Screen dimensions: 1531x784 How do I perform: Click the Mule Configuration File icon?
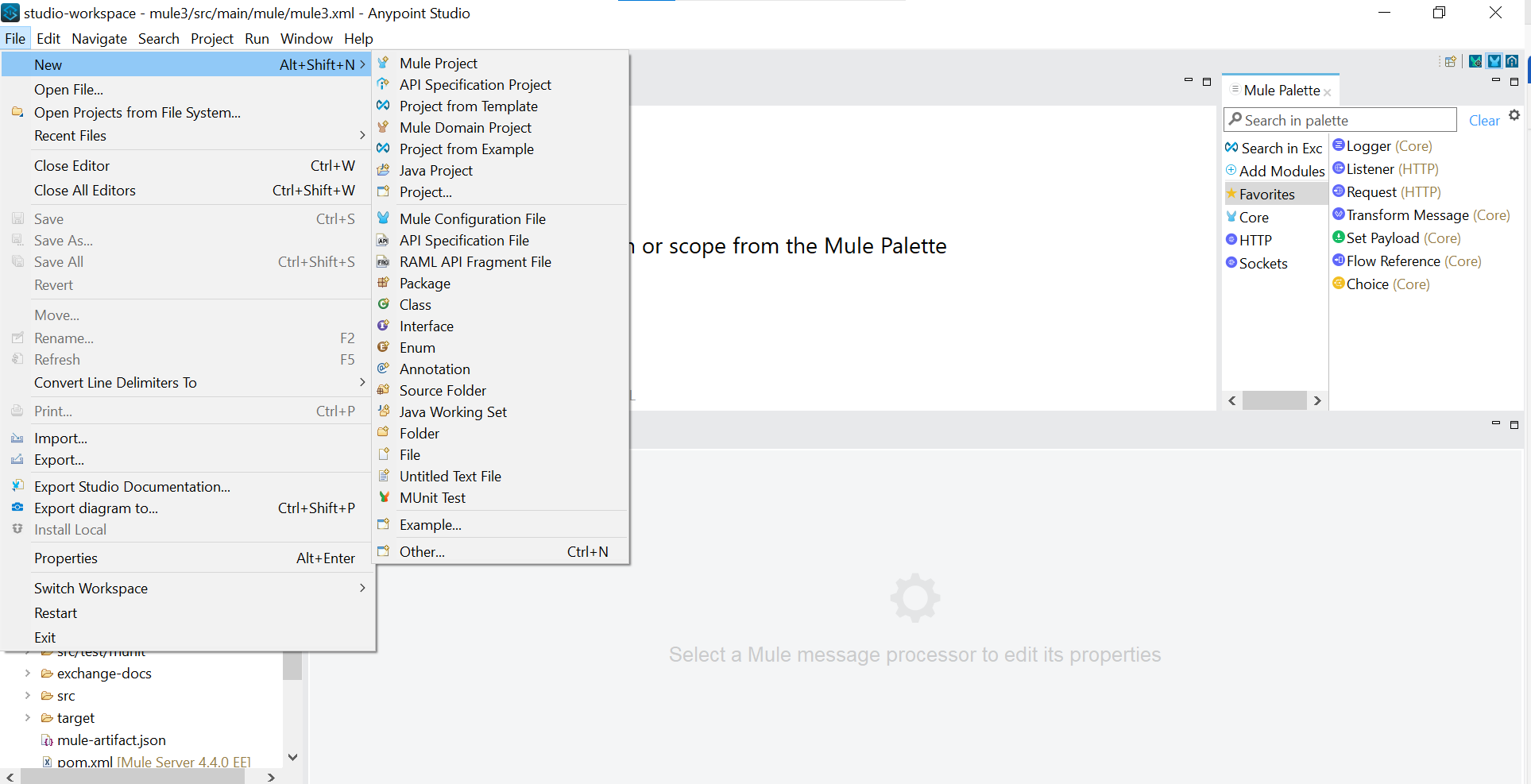(383, 218)
